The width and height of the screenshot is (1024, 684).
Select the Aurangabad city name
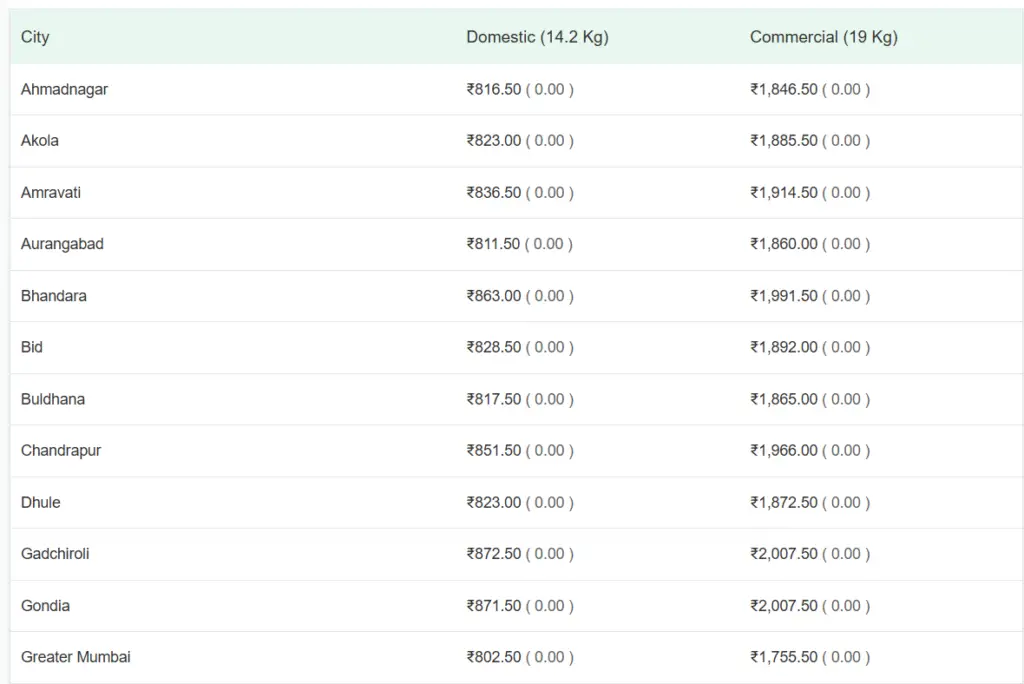(x=62, y=244)
